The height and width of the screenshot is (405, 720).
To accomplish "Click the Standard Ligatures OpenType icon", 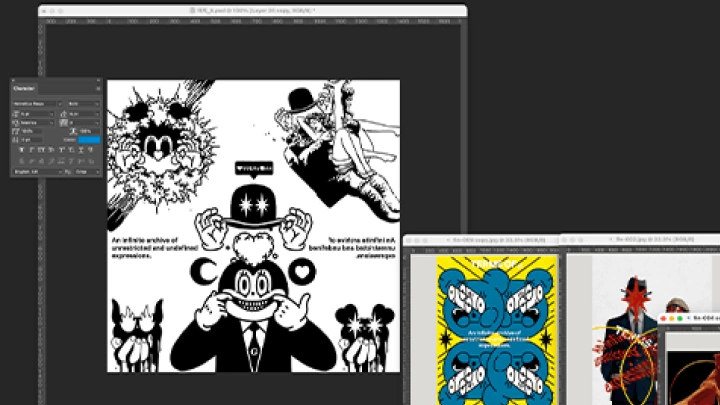I will tap(21, 161).
